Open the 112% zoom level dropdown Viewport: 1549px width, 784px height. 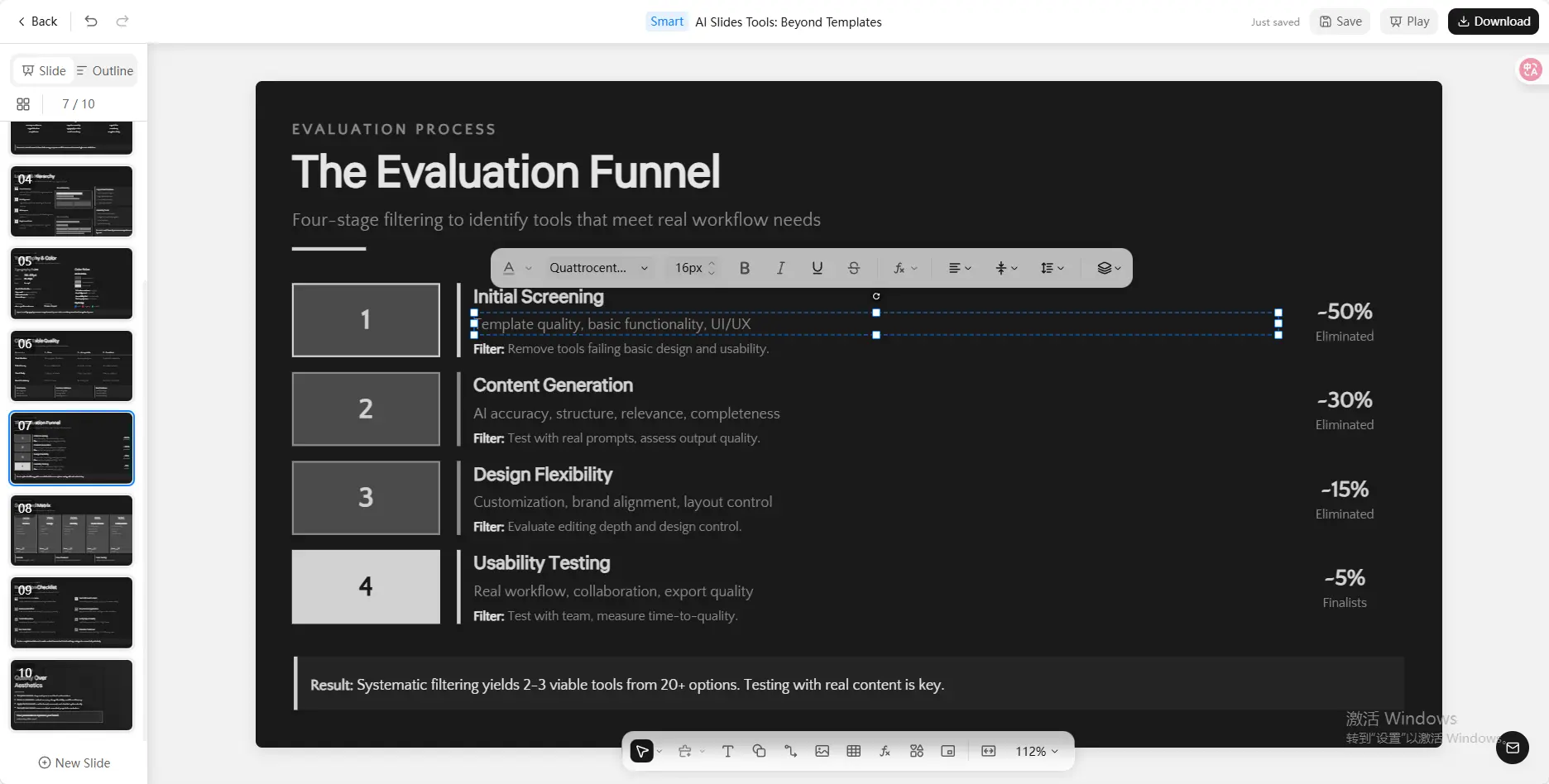1037,751
